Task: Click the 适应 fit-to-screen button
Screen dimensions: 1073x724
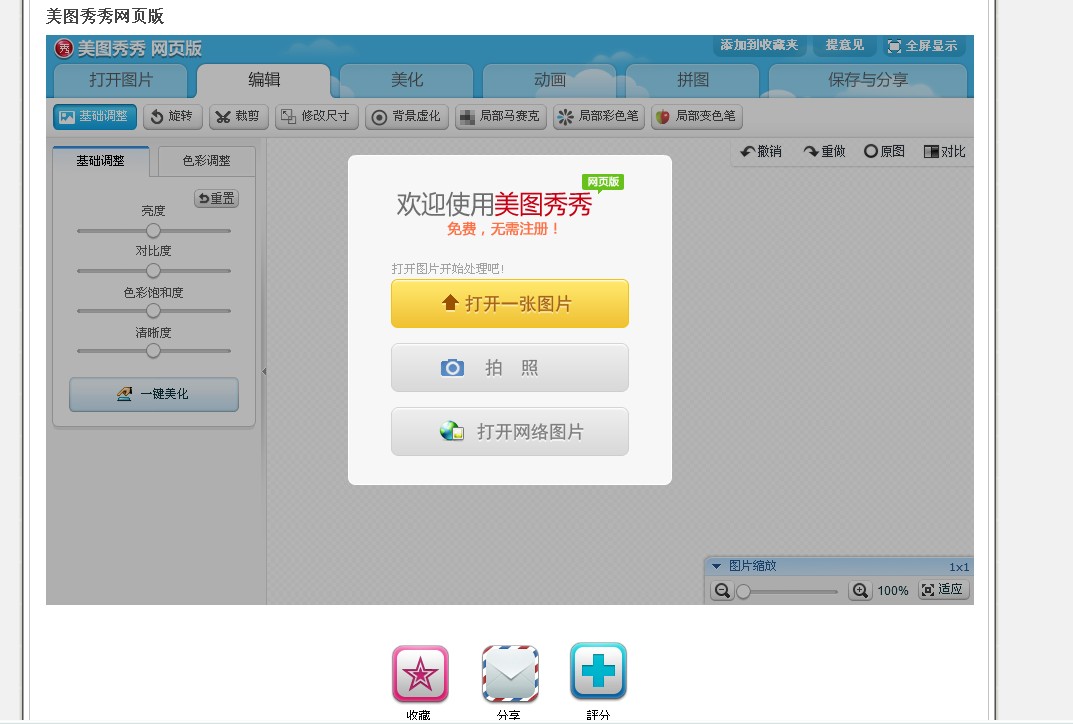Action: coord(944,589)
